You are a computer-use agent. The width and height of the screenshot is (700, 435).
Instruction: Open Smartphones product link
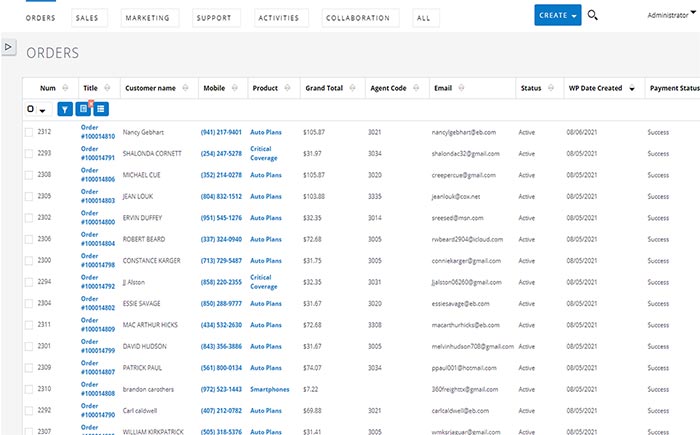(270, 389)
